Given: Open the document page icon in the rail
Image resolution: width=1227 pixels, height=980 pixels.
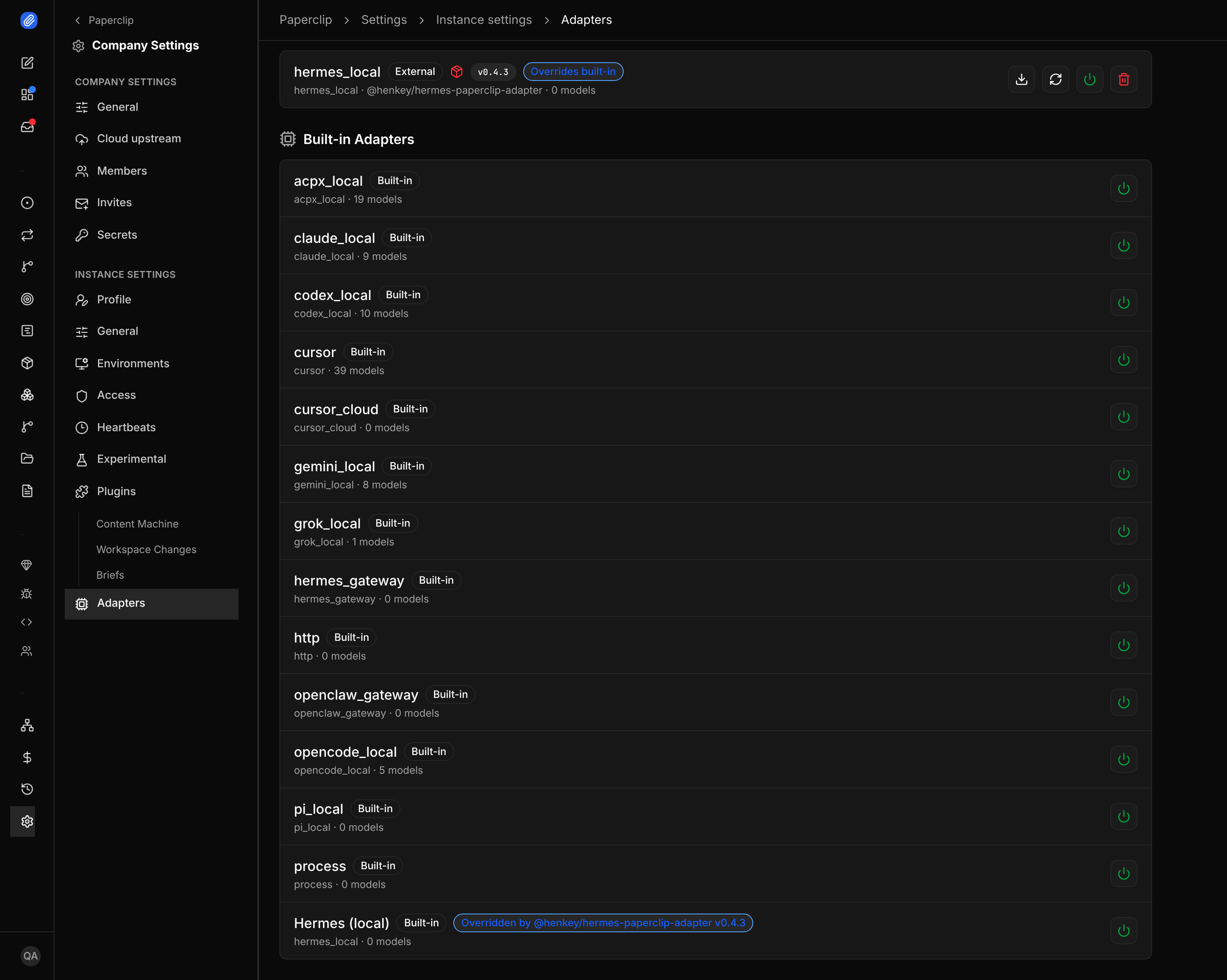Looking at the screenshot, I should point(27,490).
